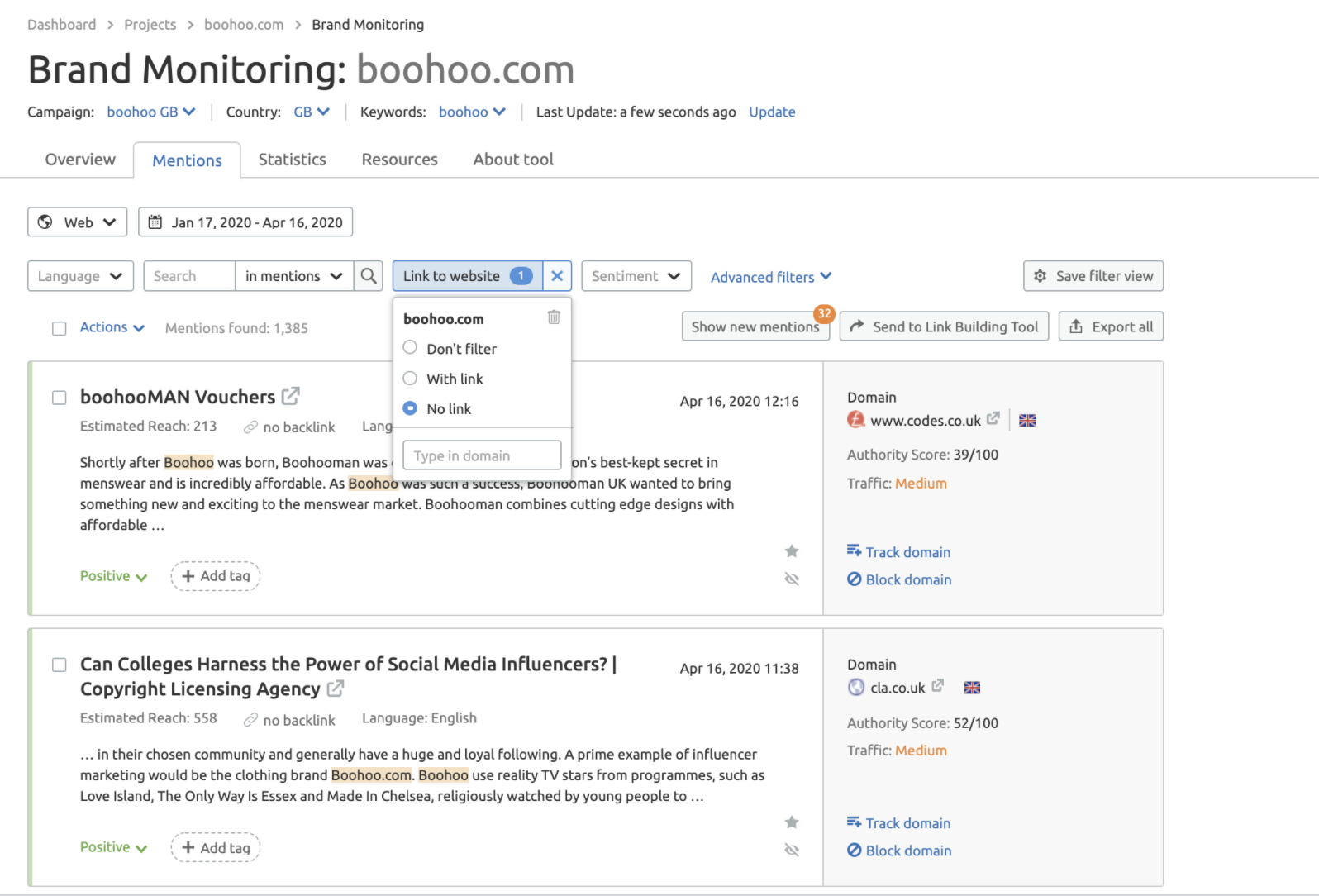Switch to the Statistics tab
This screenshot has width=1319, height=896.
(x=292, y=160)
